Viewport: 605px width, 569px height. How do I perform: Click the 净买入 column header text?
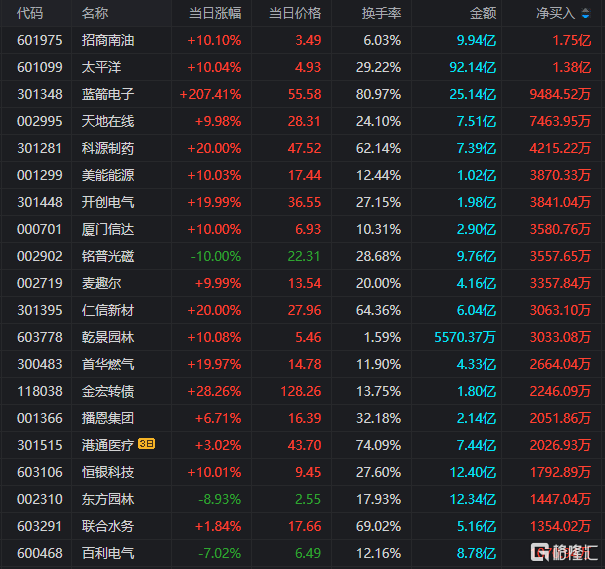coord(556,14)
